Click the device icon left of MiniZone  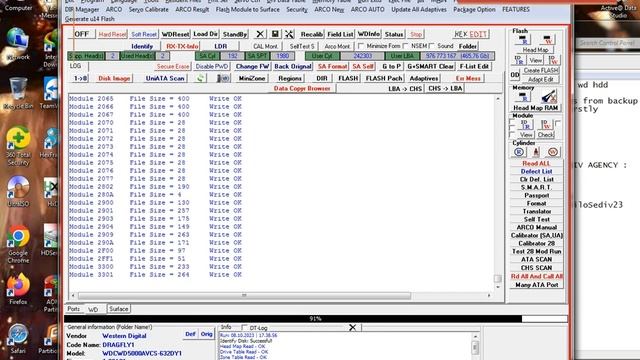tap(223, 78)
